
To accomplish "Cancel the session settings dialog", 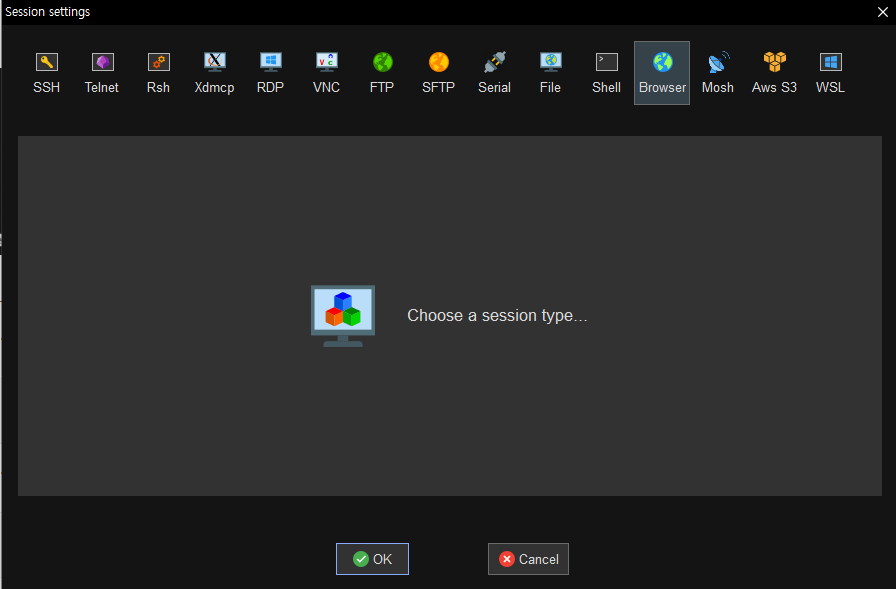I will coord(528,559).
